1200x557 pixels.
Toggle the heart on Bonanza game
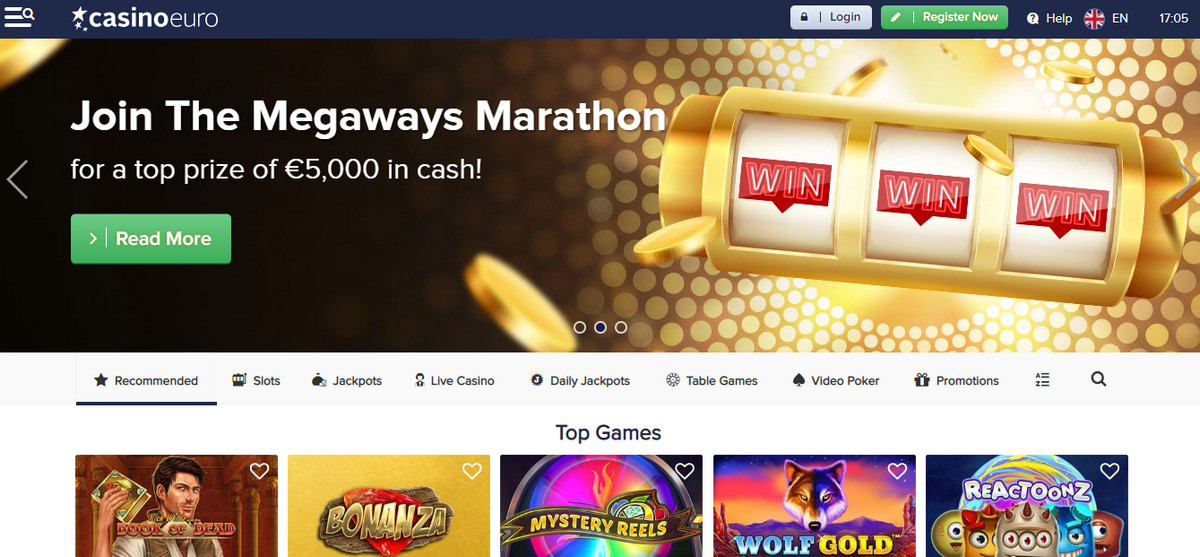(472, 471)
